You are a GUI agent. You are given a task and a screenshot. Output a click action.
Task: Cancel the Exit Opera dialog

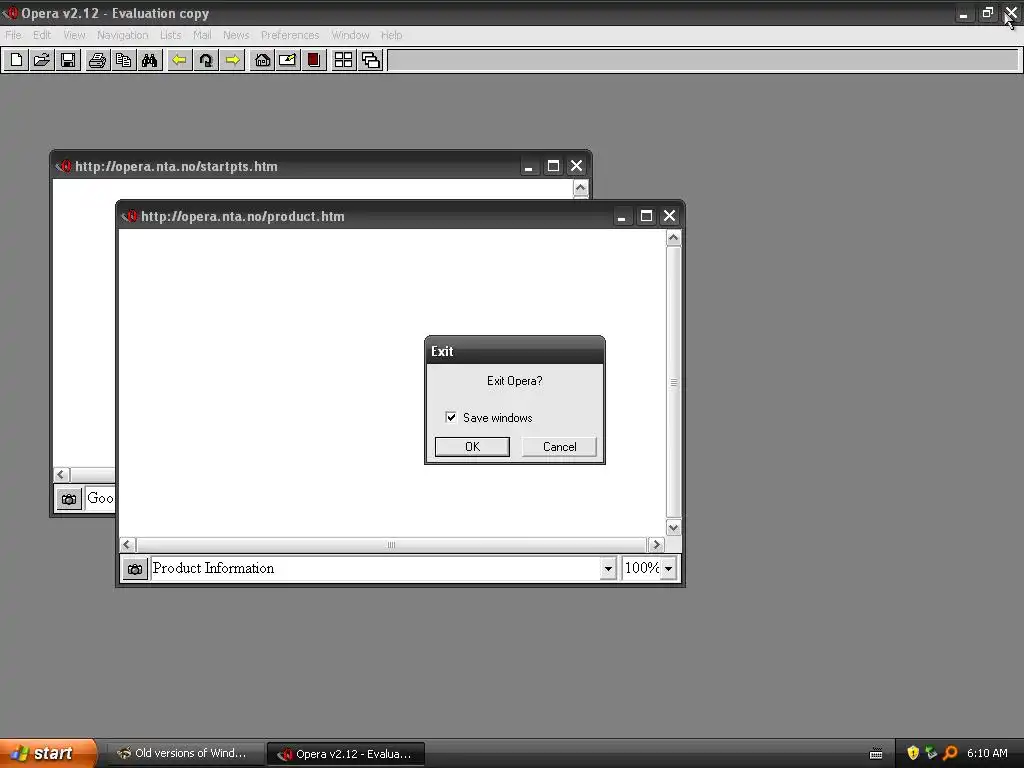pos(560,447)
